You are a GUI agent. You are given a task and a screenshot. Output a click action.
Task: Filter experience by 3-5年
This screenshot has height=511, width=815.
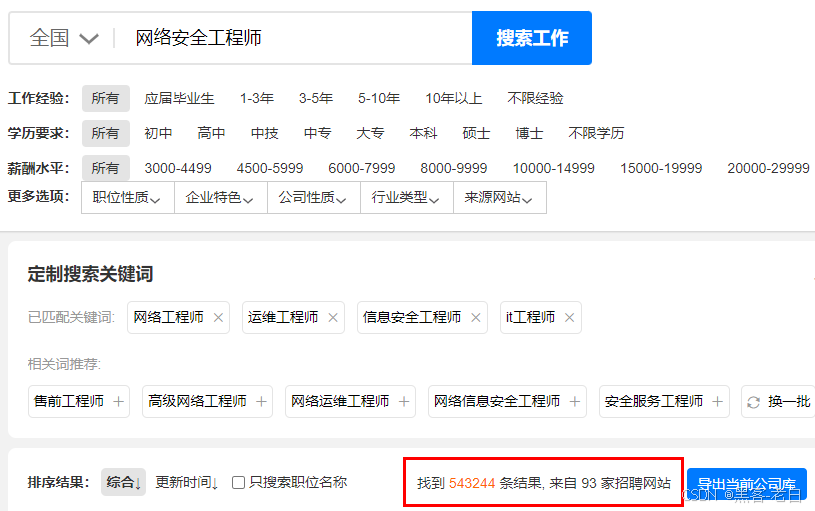click(316, 98)
